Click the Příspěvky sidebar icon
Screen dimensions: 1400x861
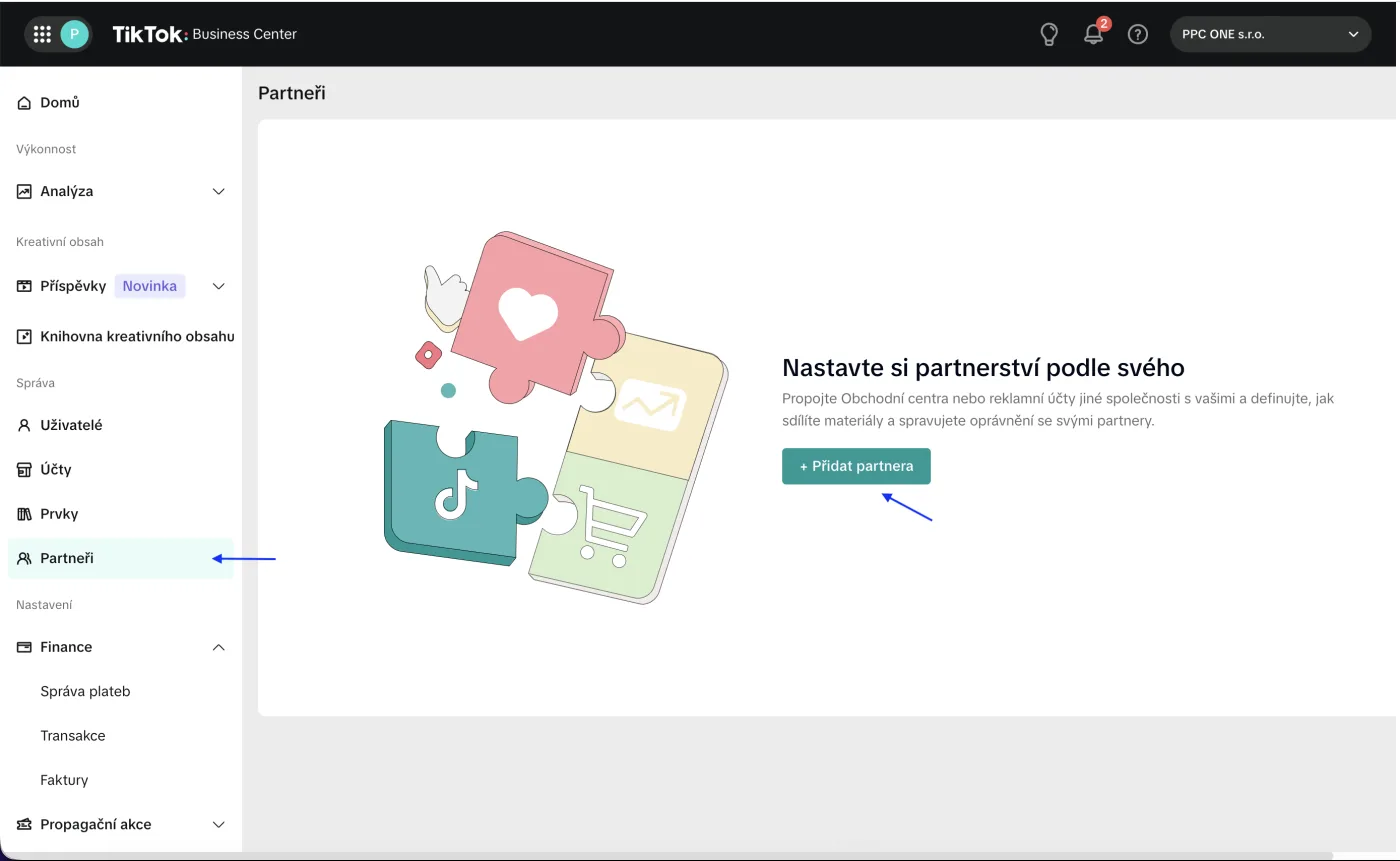(x=25, y=286)
